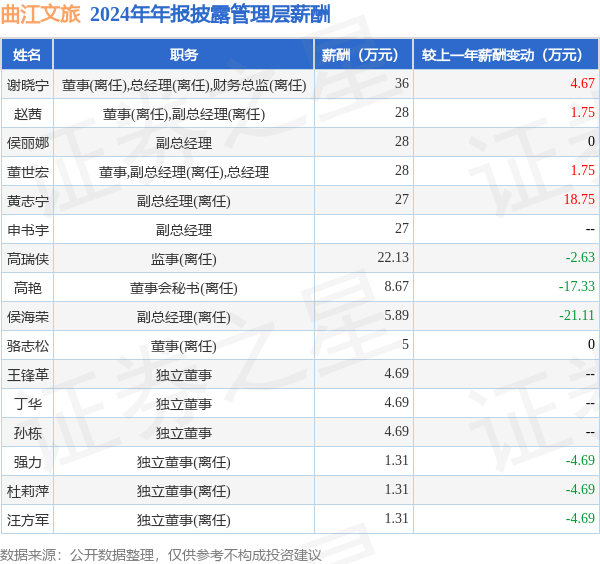Click 董事(离任),副总经理(离任) position cell

point(184,114)
